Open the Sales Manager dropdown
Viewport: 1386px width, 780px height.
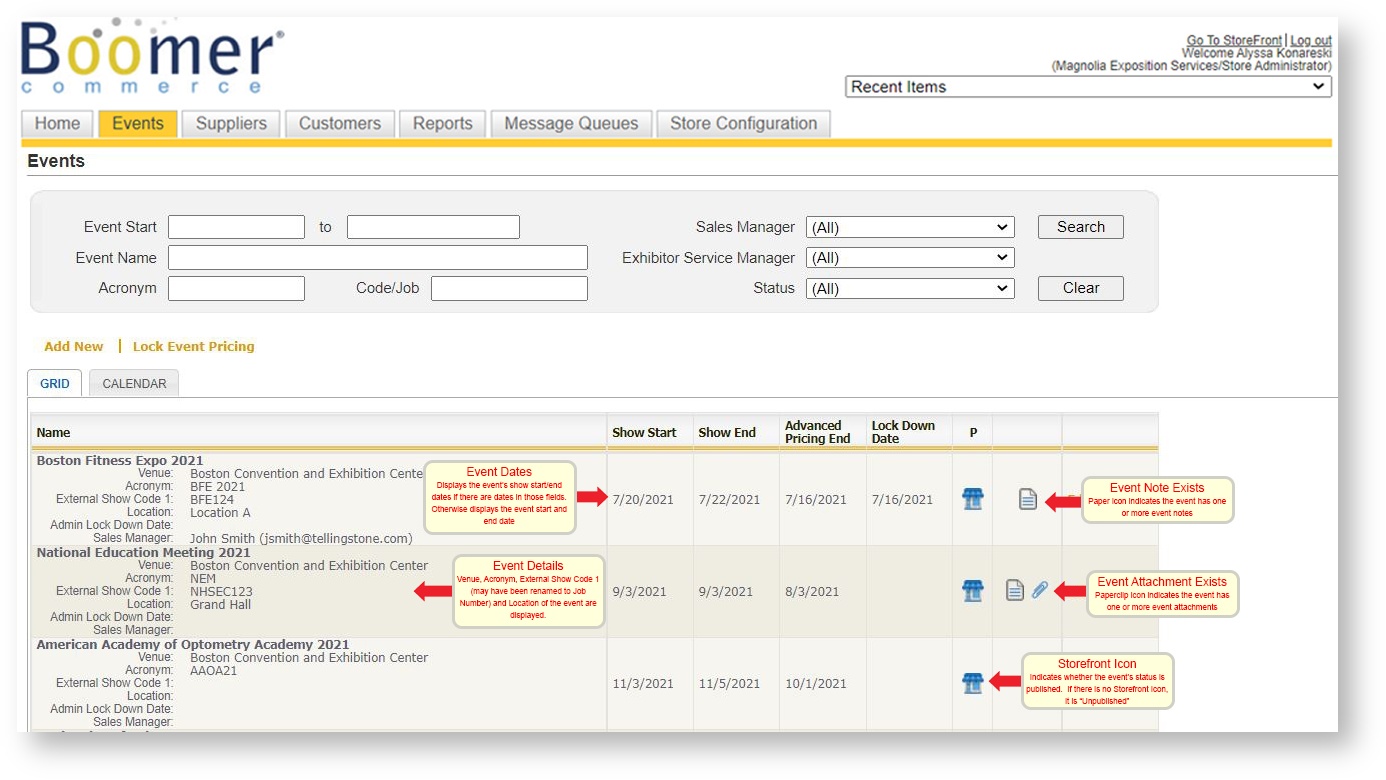pos(908,226)
